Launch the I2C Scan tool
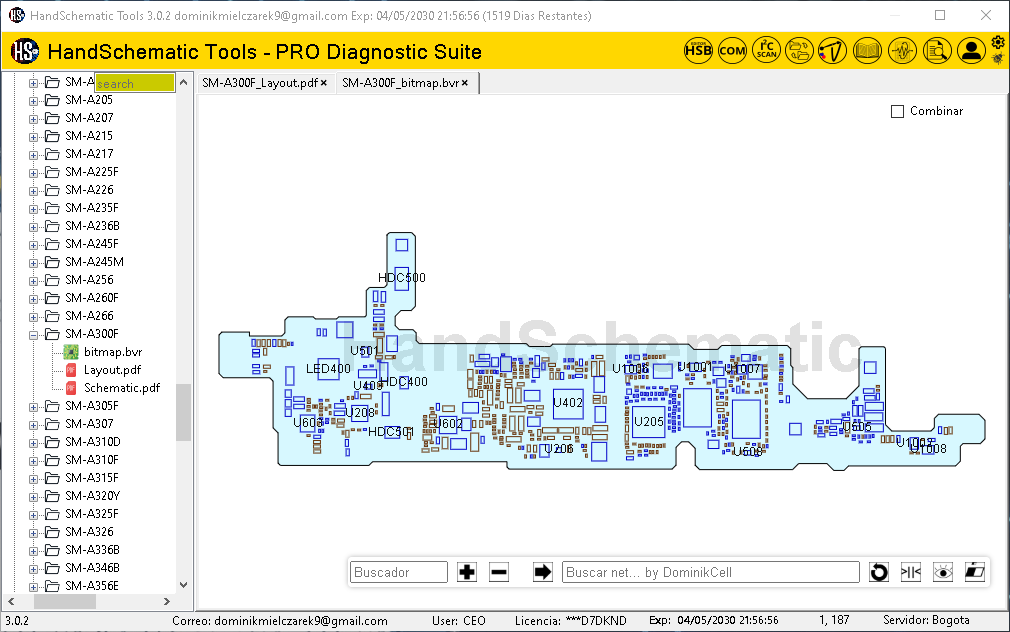Screen dimensions: 1010x632 [767, 50]
